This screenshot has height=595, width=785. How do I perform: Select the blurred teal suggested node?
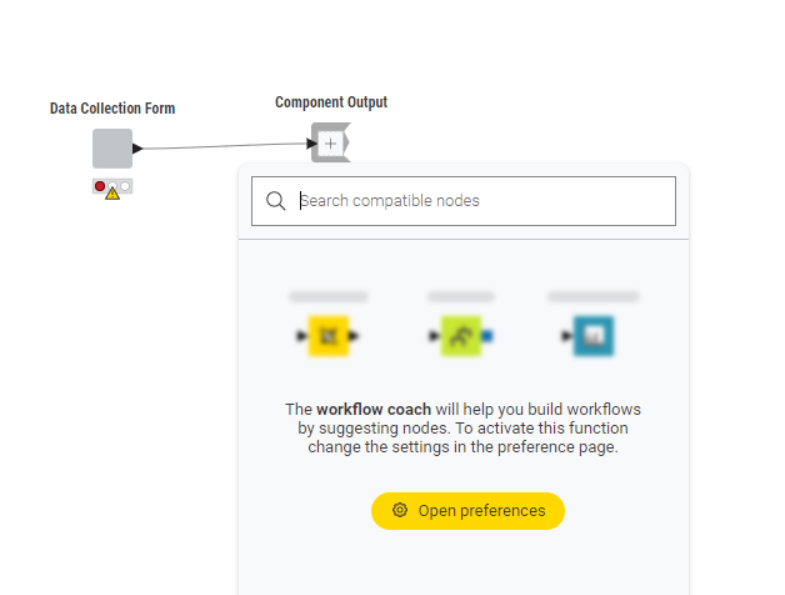(x=593, y=336)
